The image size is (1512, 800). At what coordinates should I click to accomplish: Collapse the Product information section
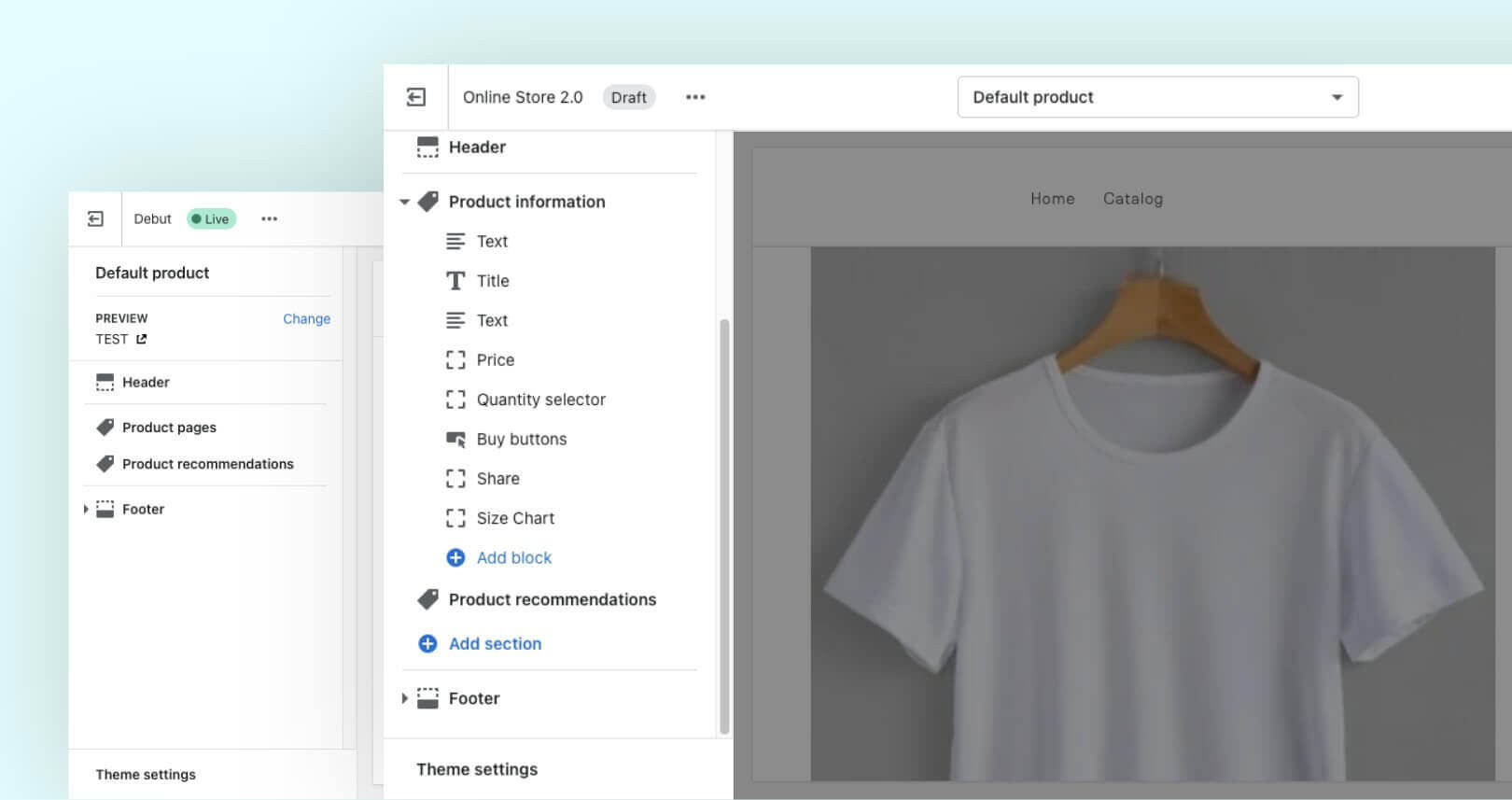(x=404, y=202)
